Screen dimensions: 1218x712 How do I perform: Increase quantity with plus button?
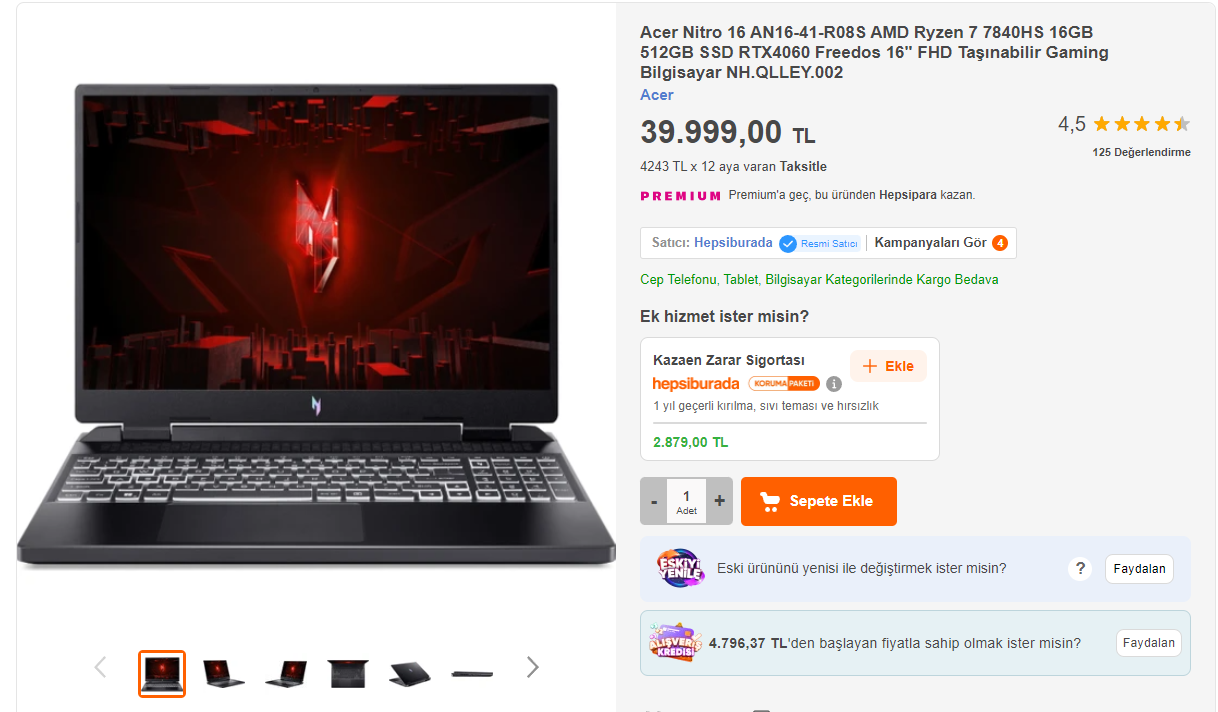pyautogui.click(x=719, y=501)
